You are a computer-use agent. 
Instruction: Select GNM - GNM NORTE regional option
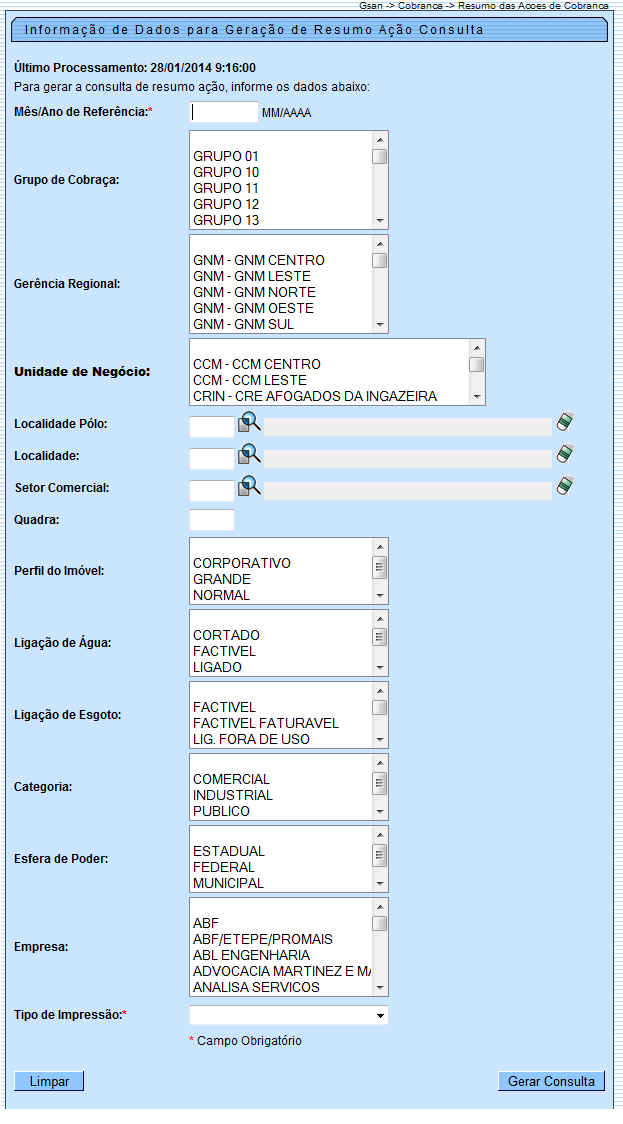253,292
